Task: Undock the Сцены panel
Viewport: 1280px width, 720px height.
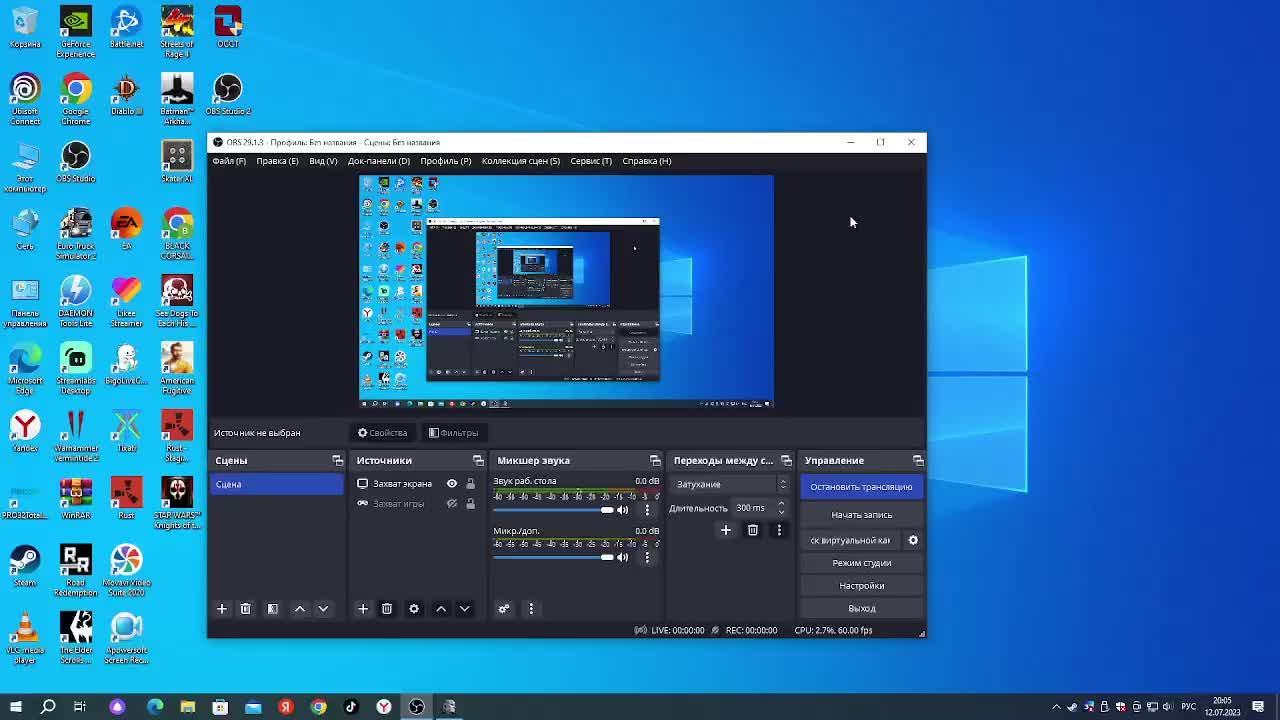Action: [x=337, y=461]
